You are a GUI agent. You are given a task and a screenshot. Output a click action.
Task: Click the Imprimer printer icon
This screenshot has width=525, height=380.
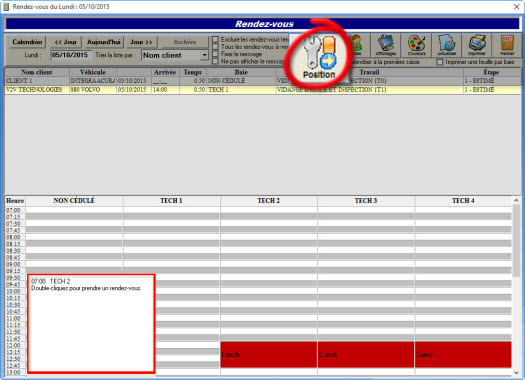pyautogui.click(x=477, y=45)
